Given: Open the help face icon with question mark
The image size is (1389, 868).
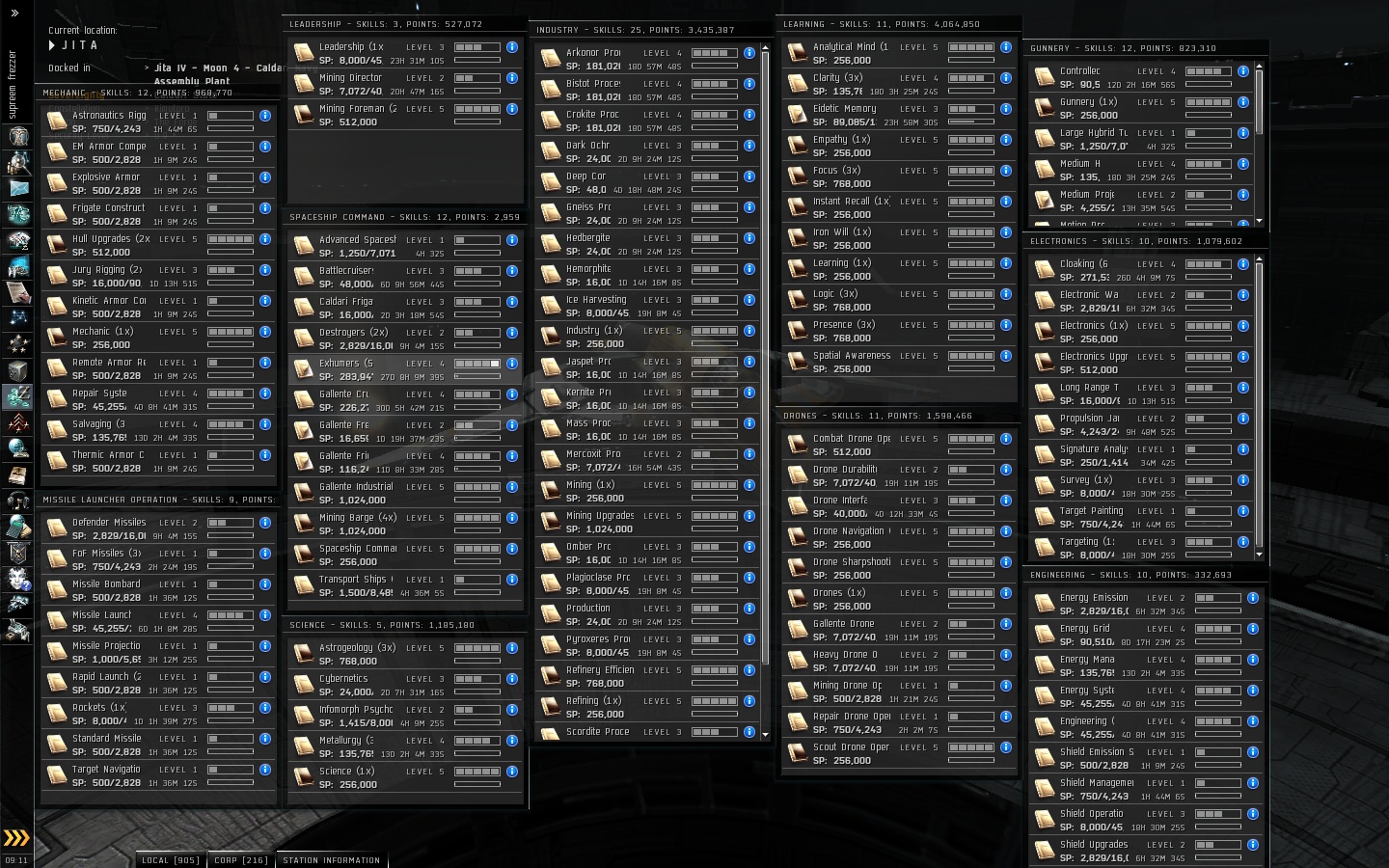Looking at the screenshot, I should [x=18, y=579].
